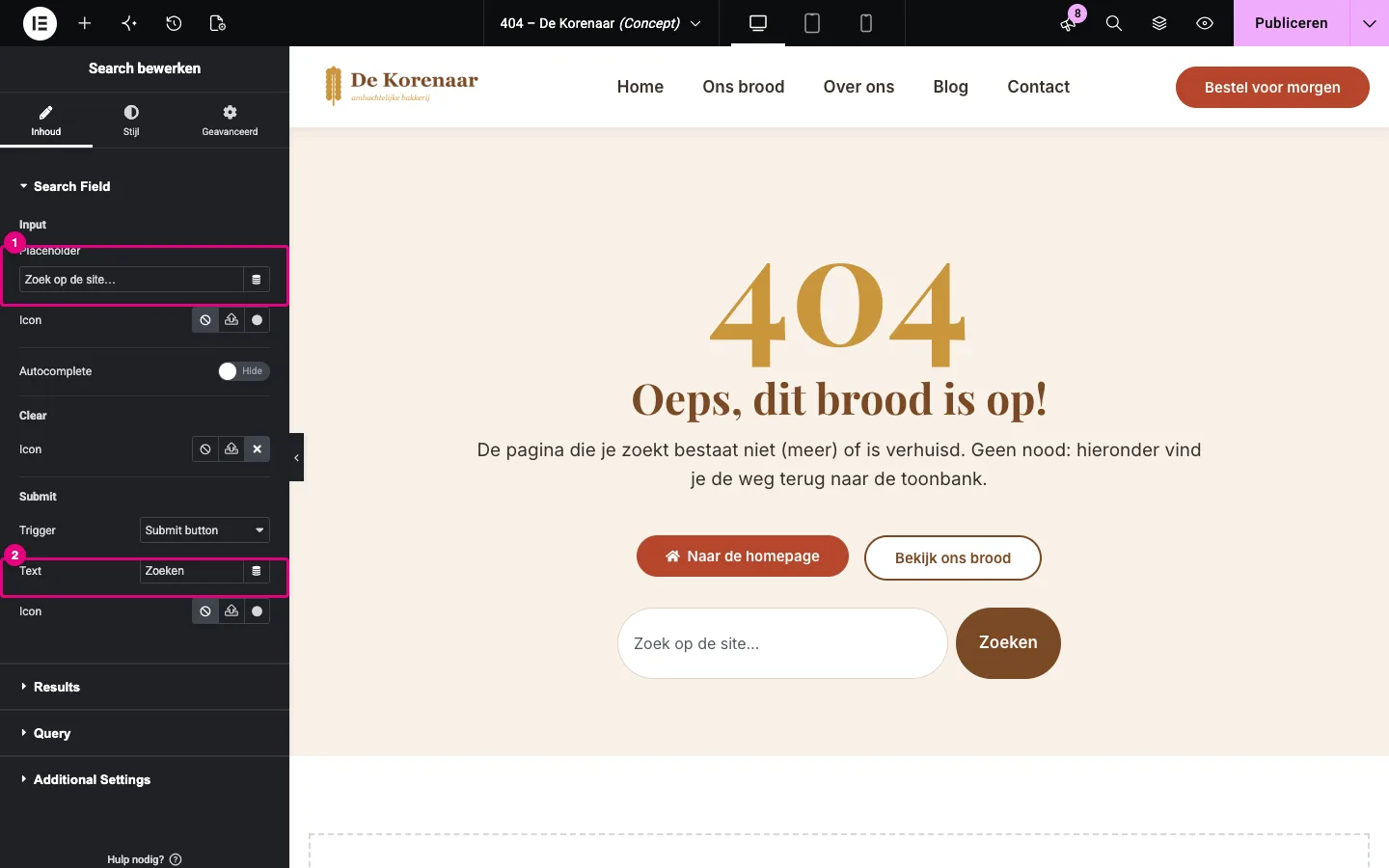Click the Publiceren button

tap(1292, 23)
